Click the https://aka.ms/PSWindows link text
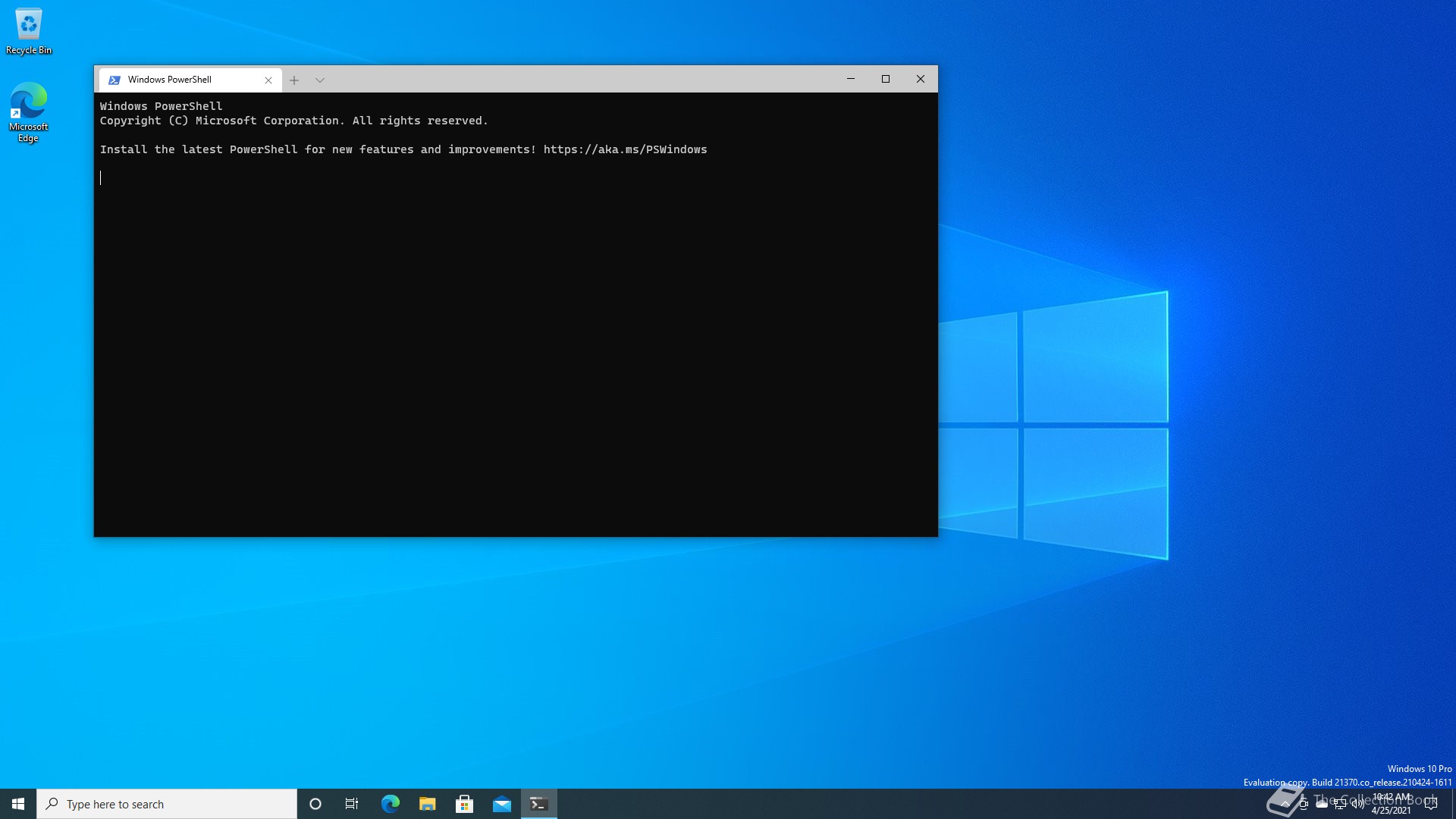This screenshot has height=819, width=1456. 625,149
